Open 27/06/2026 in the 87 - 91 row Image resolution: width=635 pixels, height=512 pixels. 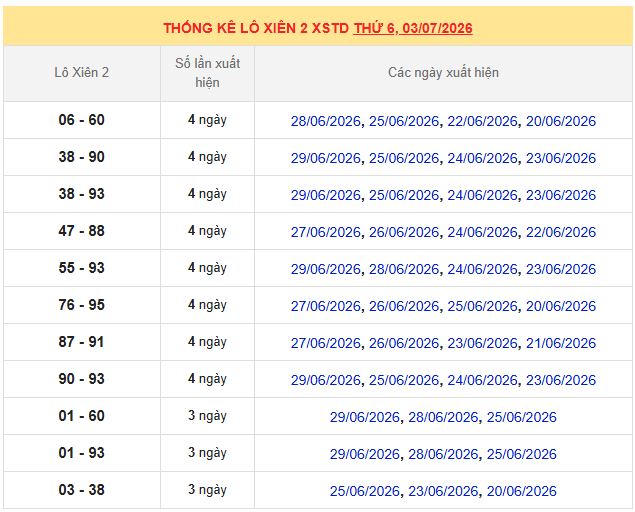click(326, 343)
